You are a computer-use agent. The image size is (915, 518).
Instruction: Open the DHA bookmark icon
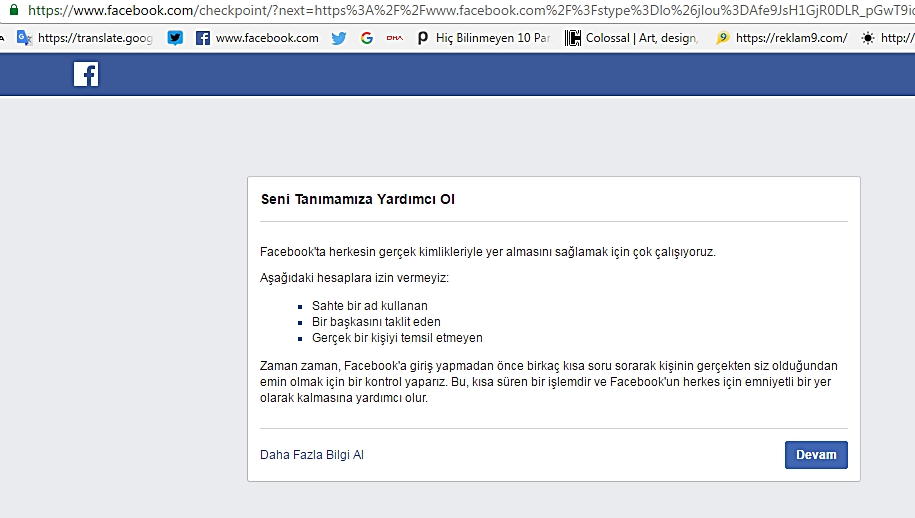(x=394, y=38)
